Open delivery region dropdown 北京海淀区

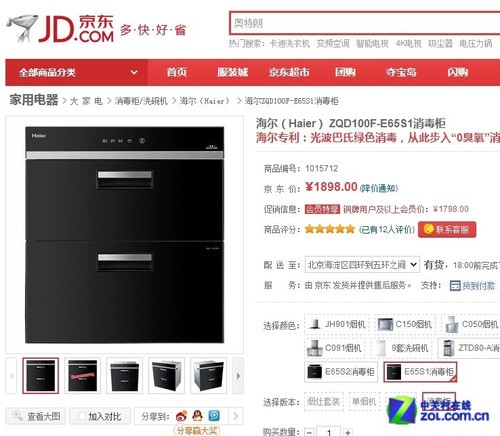point(362,265)
